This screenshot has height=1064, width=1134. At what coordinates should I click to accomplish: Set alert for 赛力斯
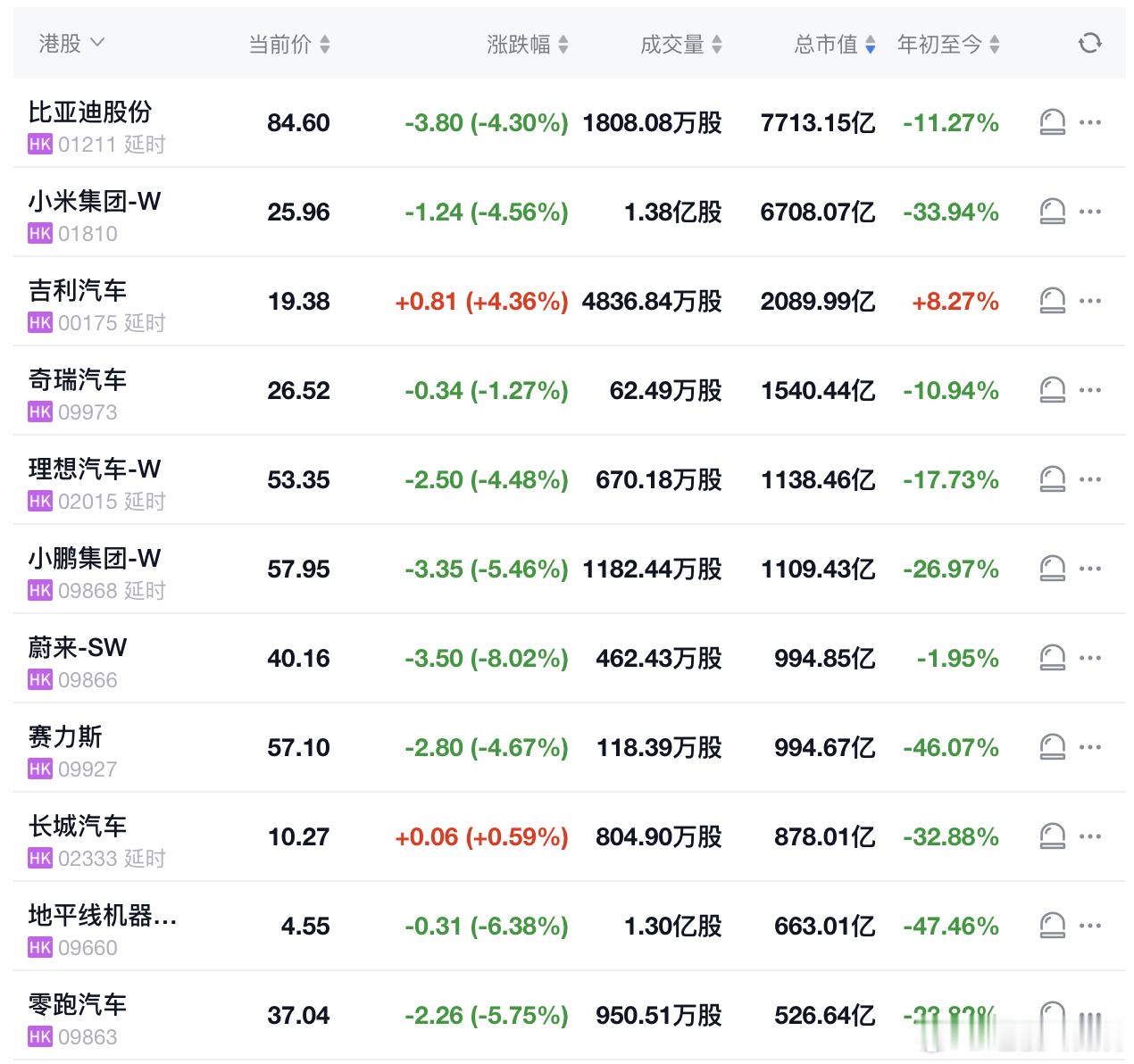(x=1053, y=747)
